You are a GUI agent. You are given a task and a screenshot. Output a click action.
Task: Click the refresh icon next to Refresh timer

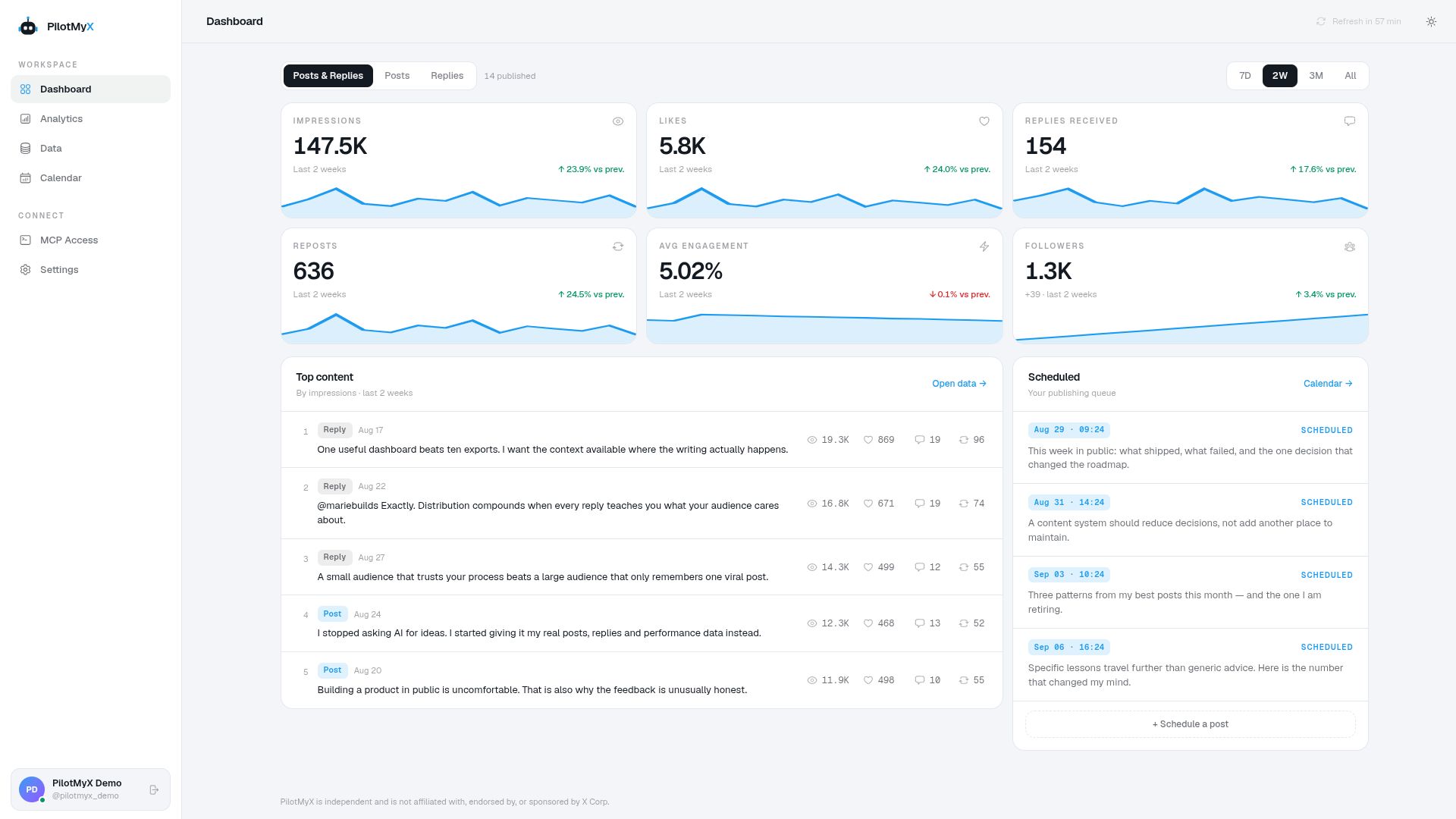(x=1321, y=21)
